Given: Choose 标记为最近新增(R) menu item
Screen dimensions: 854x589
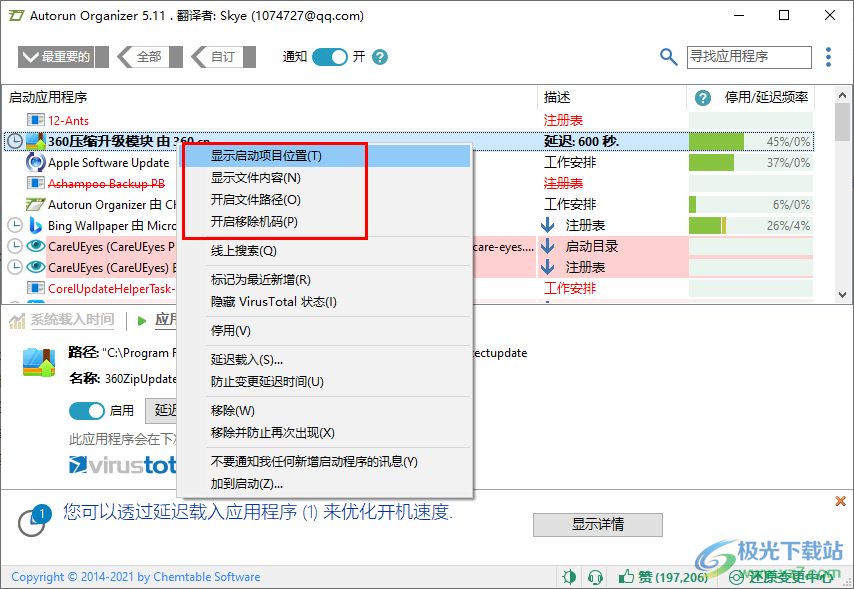Looking at the screenshot, I should pos(325,280).
